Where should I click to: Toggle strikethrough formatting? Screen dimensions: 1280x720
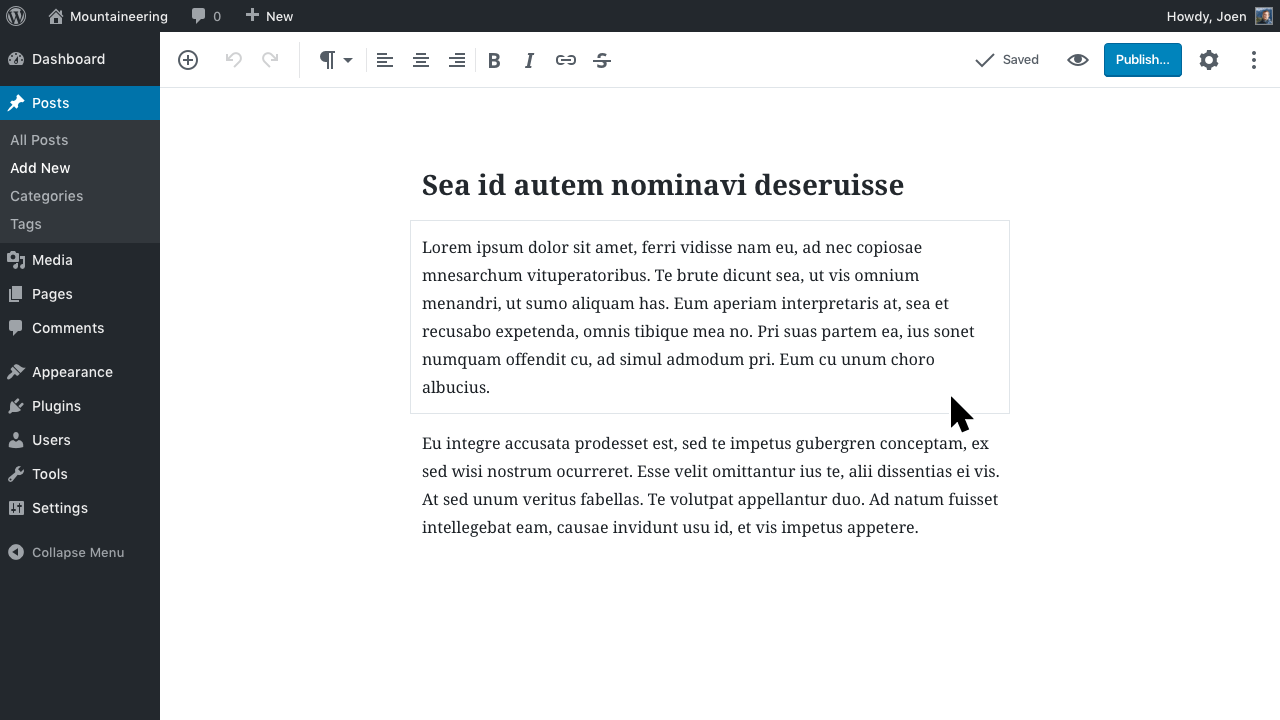point(602,60)
